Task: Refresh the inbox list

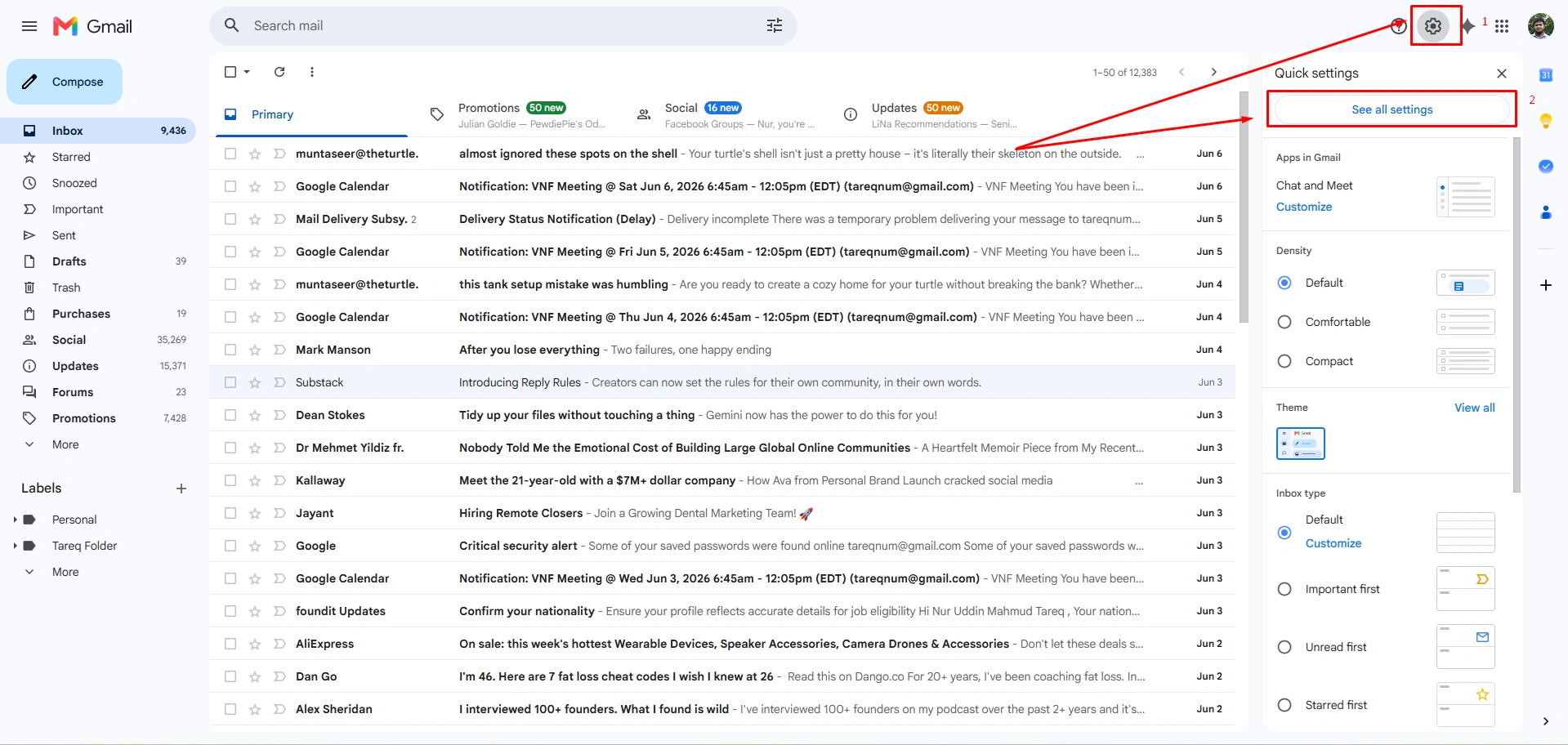Action: point(279,72)
